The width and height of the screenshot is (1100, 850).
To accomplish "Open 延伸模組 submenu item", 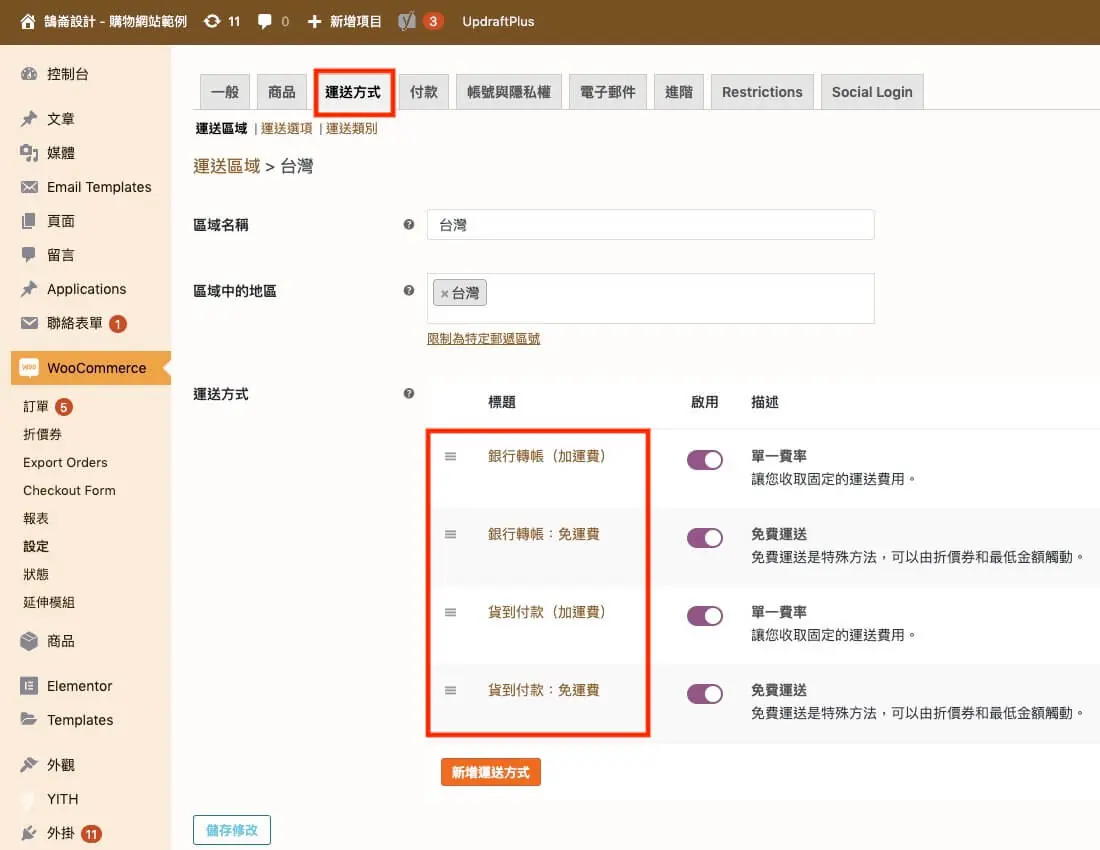I will pyautogui.click(x=49, y=602).
